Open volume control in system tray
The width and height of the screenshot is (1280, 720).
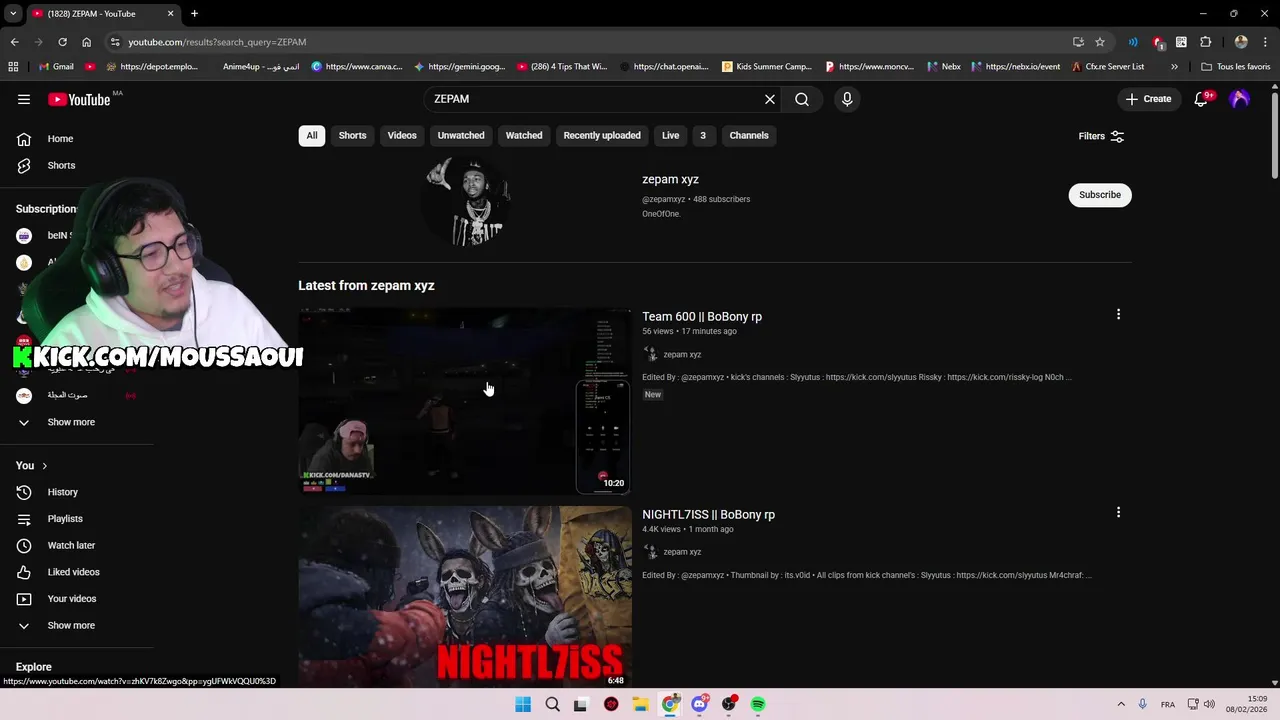(1210, 704)
